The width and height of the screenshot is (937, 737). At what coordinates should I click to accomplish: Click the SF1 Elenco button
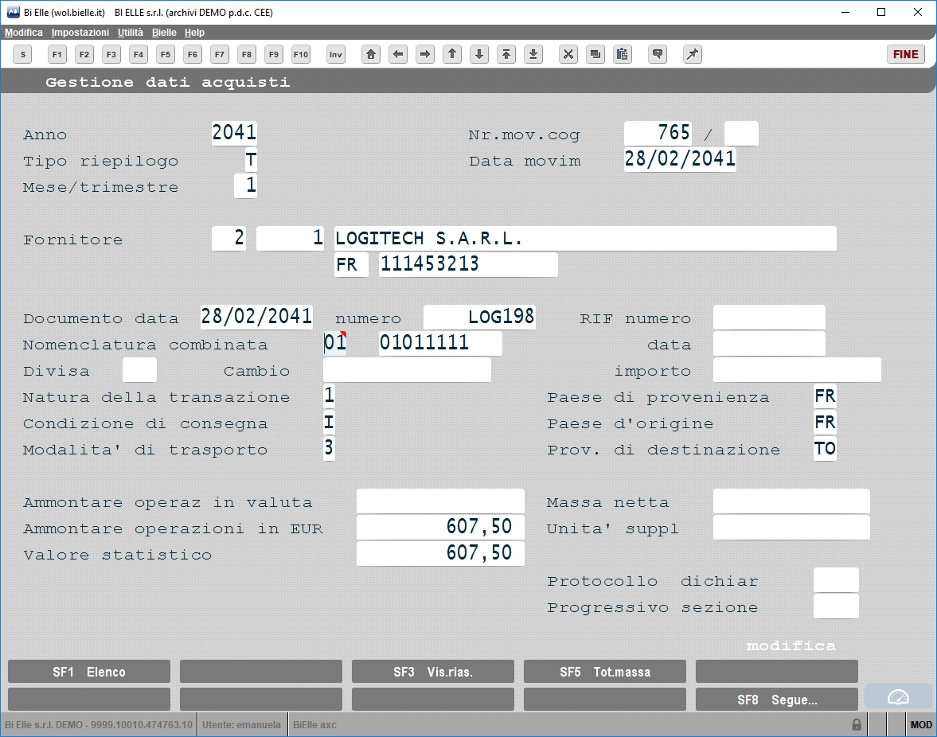pos(89,672)
